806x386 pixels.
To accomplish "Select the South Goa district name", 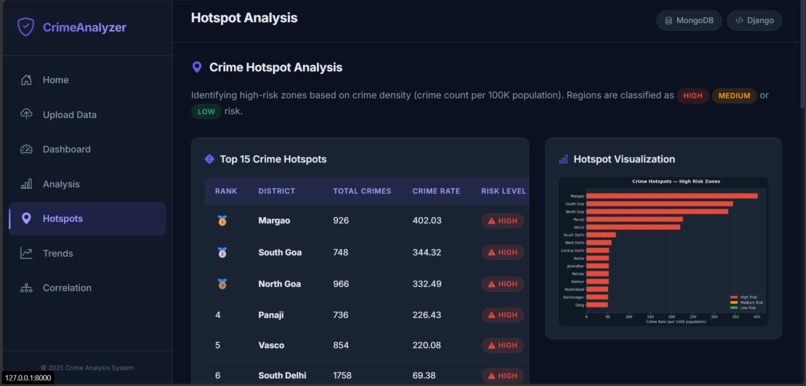I will [280, 252].
